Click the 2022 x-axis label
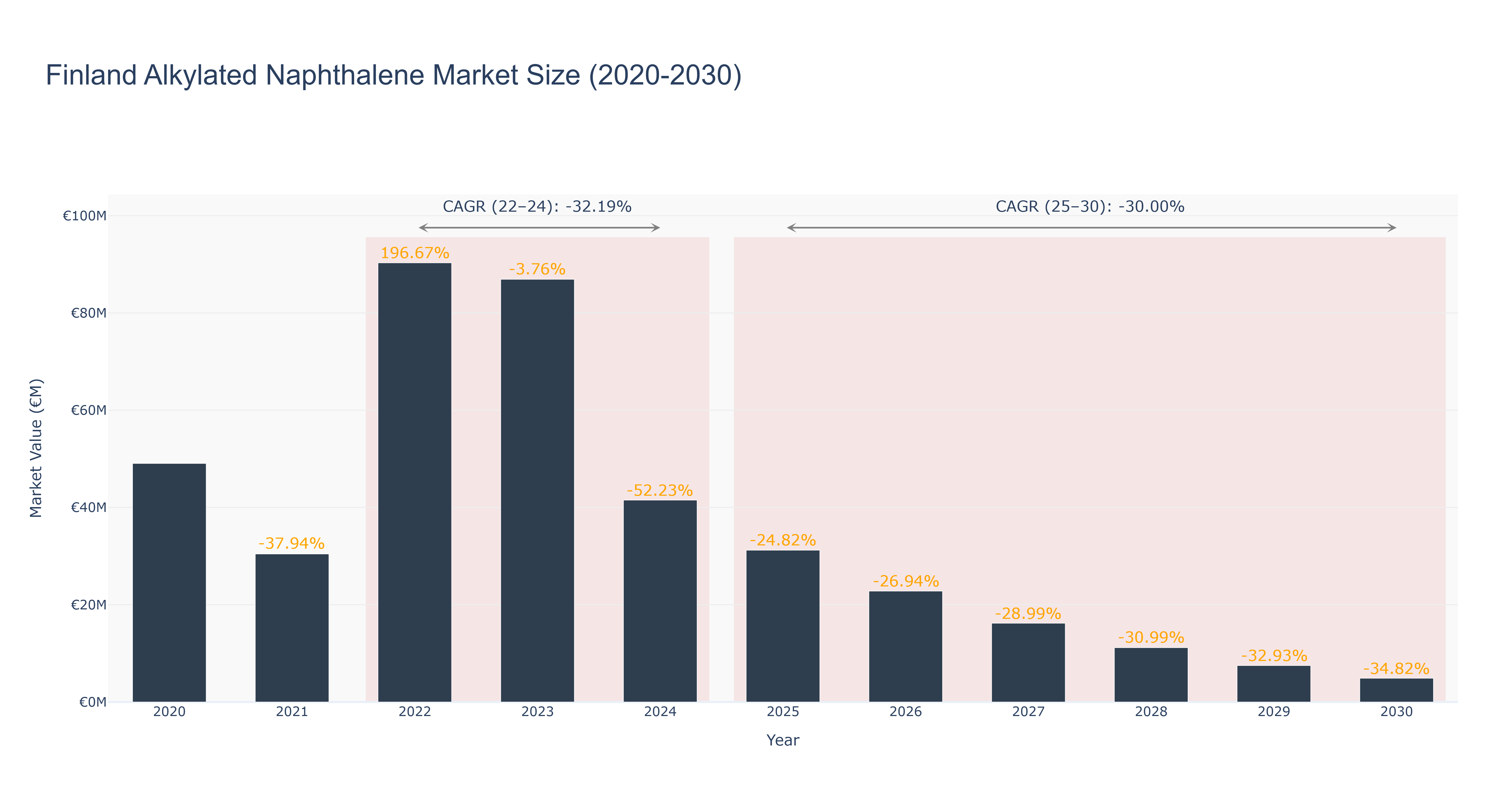This screenshot has width=1512, height=810. (414, 712)
